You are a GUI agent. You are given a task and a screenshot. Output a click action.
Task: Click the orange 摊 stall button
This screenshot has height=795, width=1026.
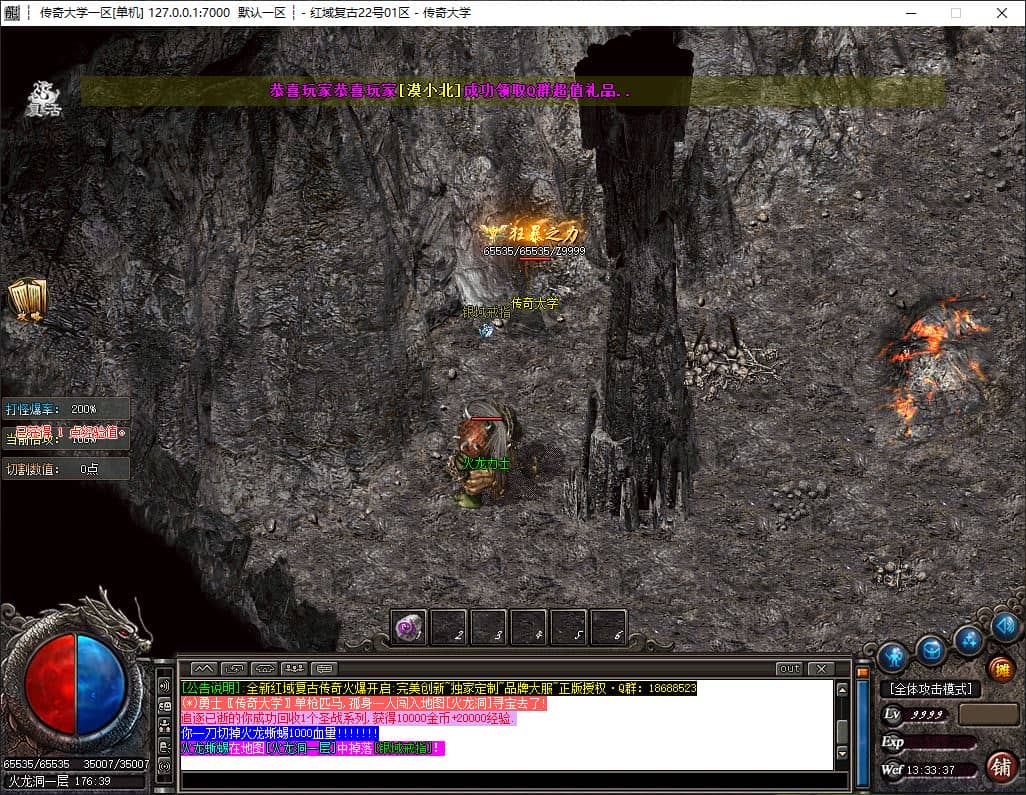[x=1001, y=669]
